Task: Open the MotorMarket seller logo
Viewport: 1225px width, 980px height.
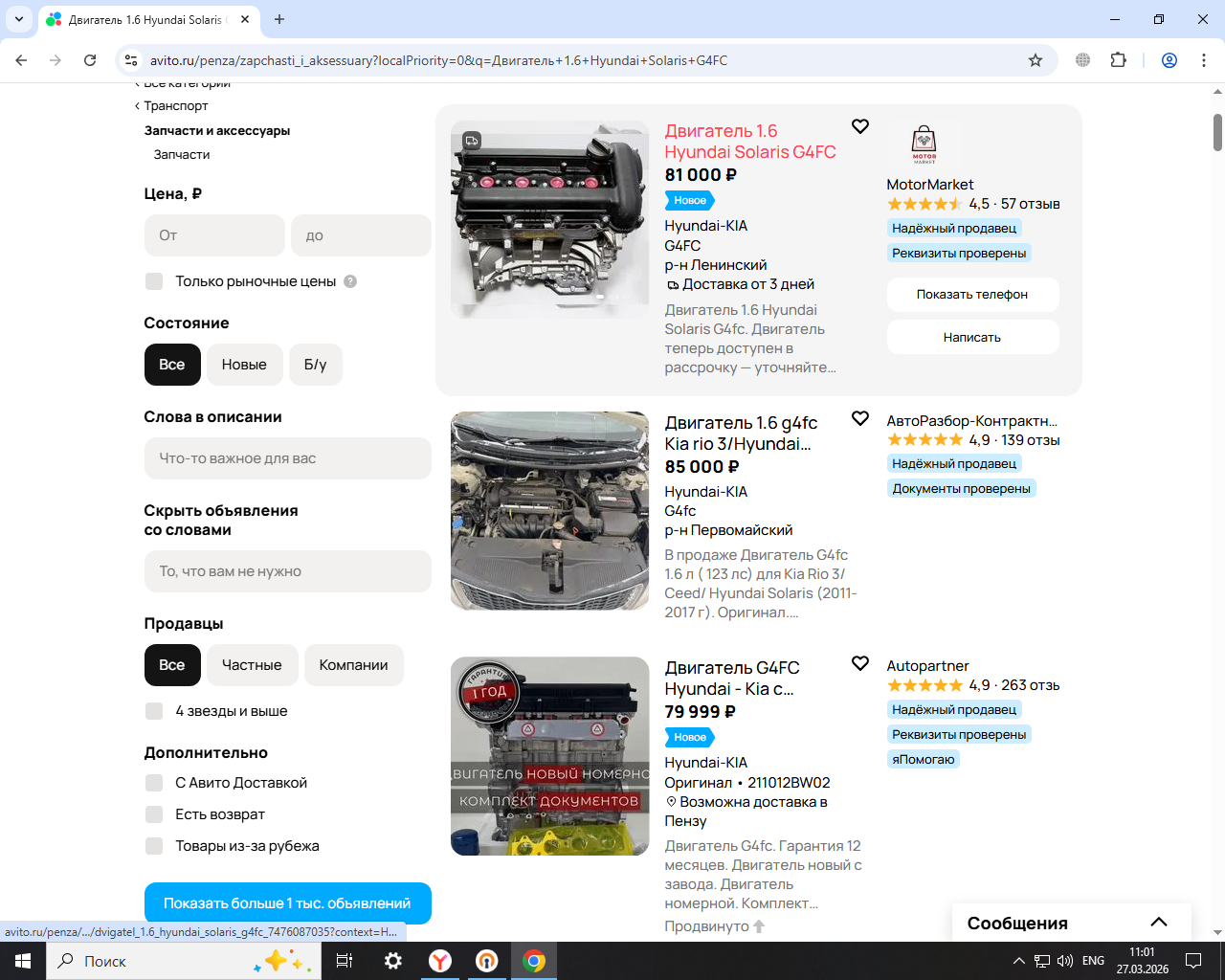Action: [x=924, y=145]
